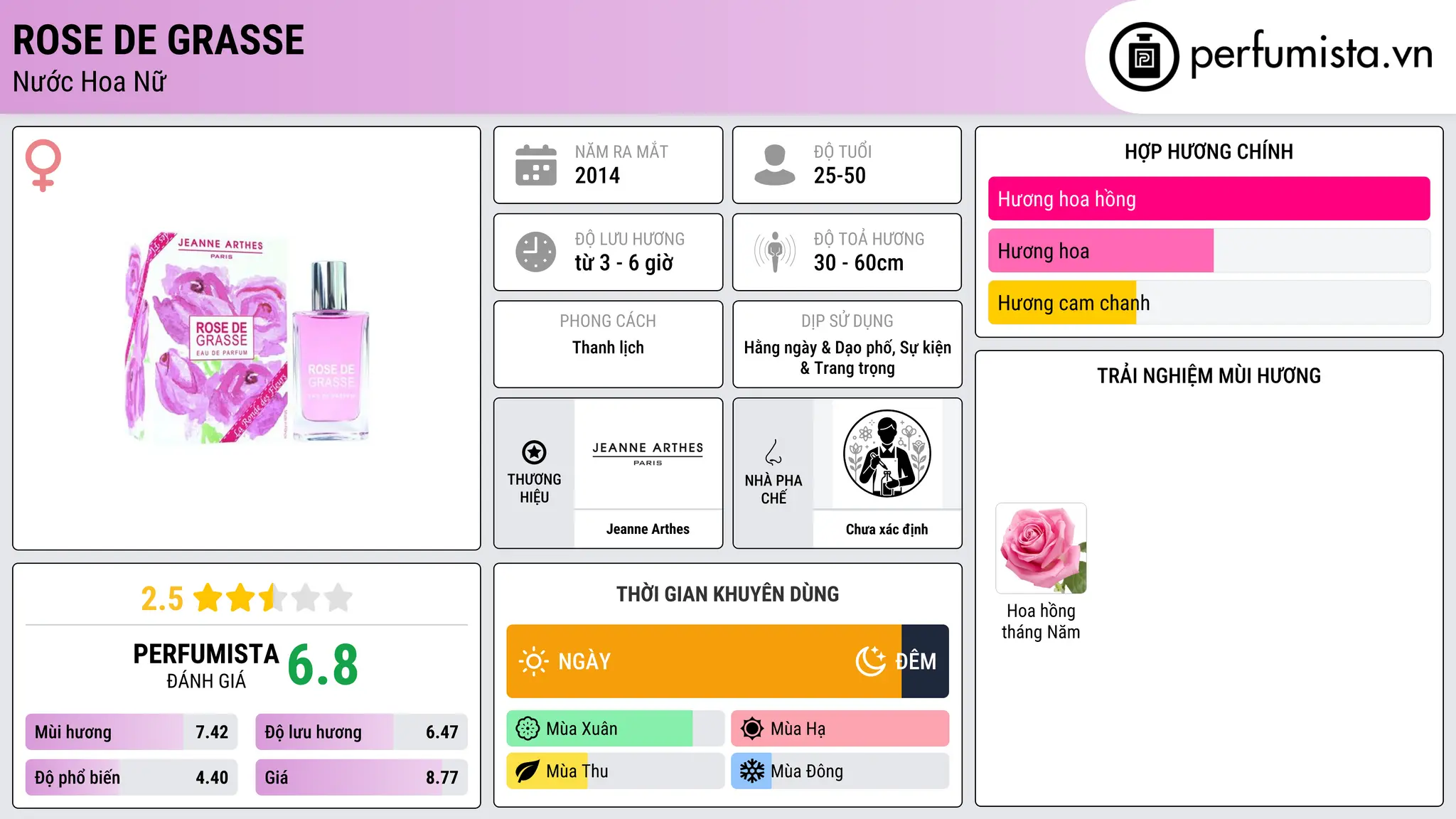Click the sillage value 30 - 60cm
The width and height of the screenshot is (1456, 819).
coord(859,263)
